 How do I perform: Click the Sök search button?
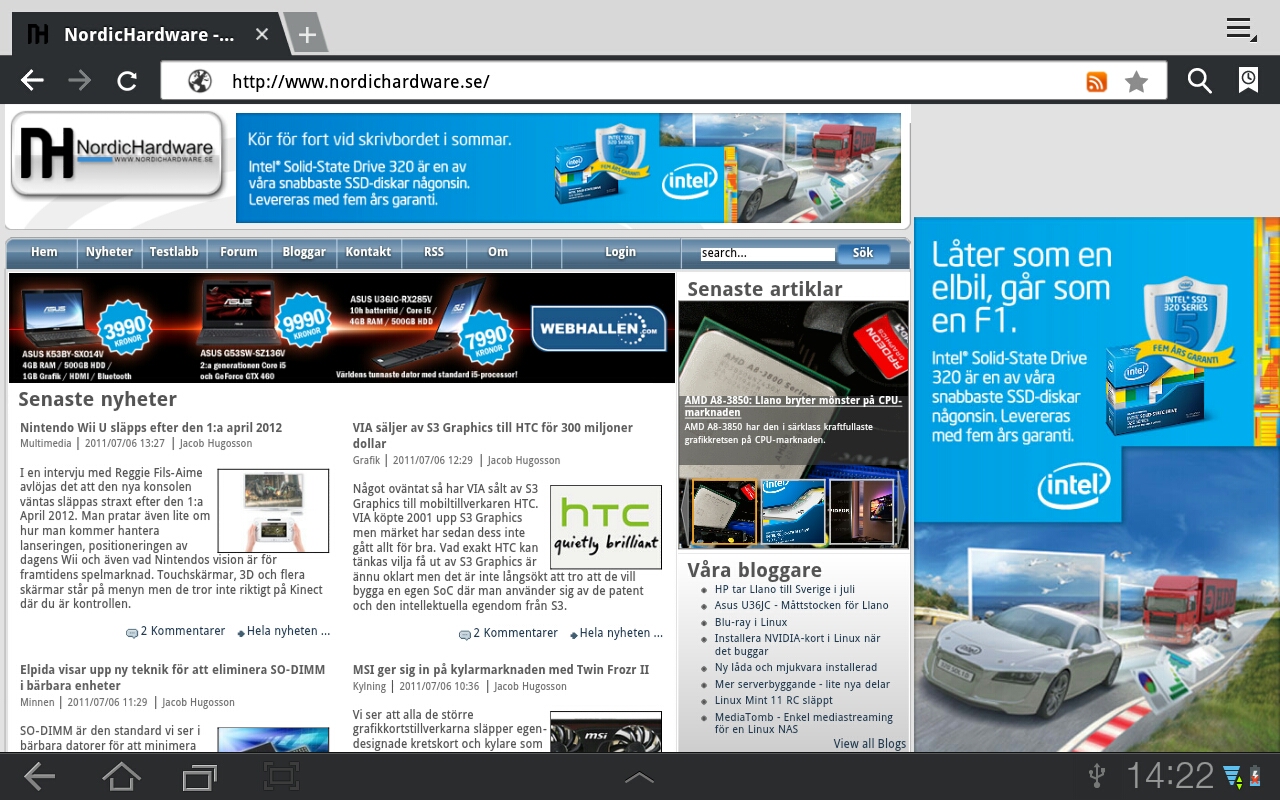863,253
